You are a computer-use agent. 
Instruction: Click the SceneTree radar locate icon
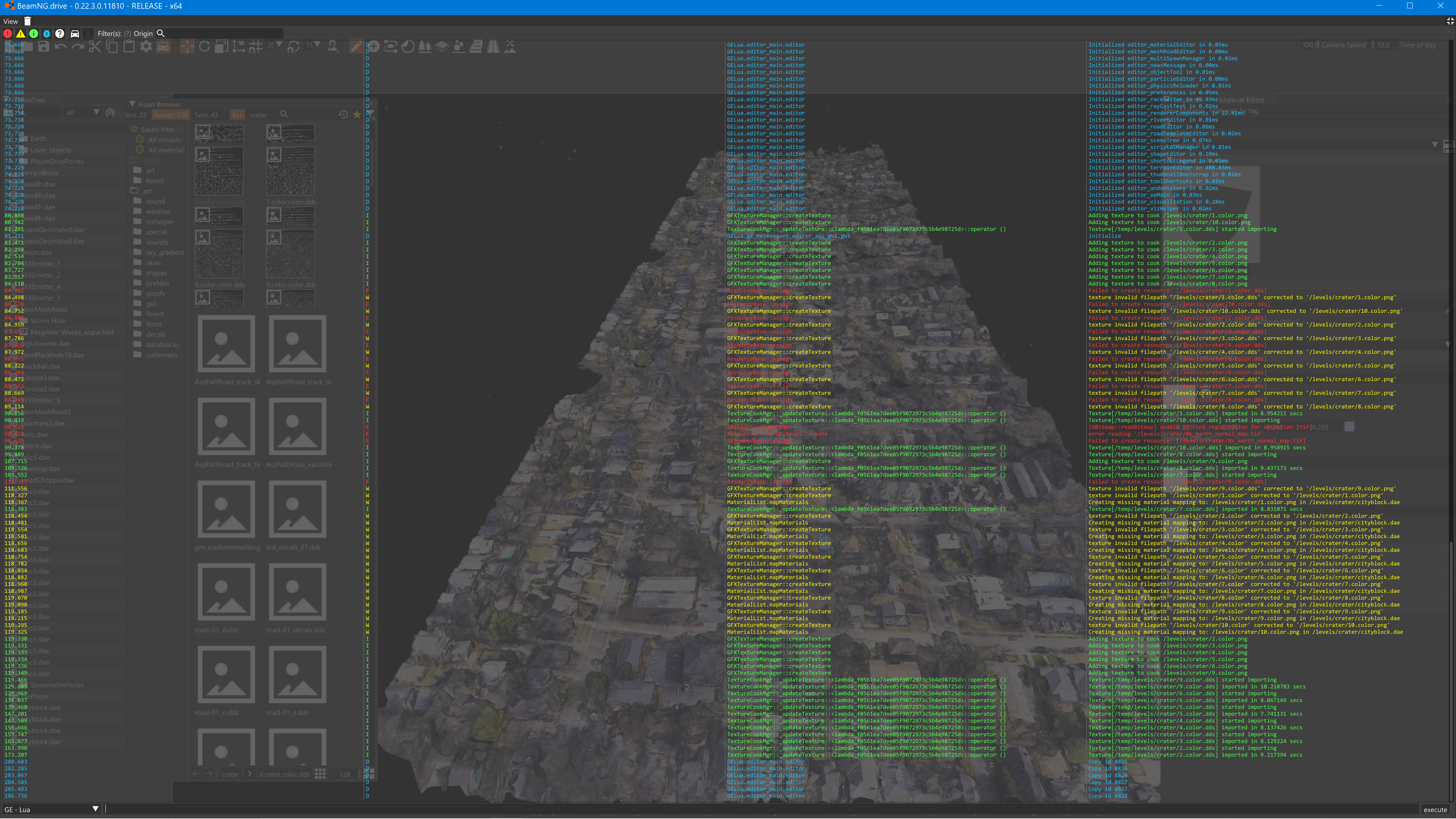(110, 113)
